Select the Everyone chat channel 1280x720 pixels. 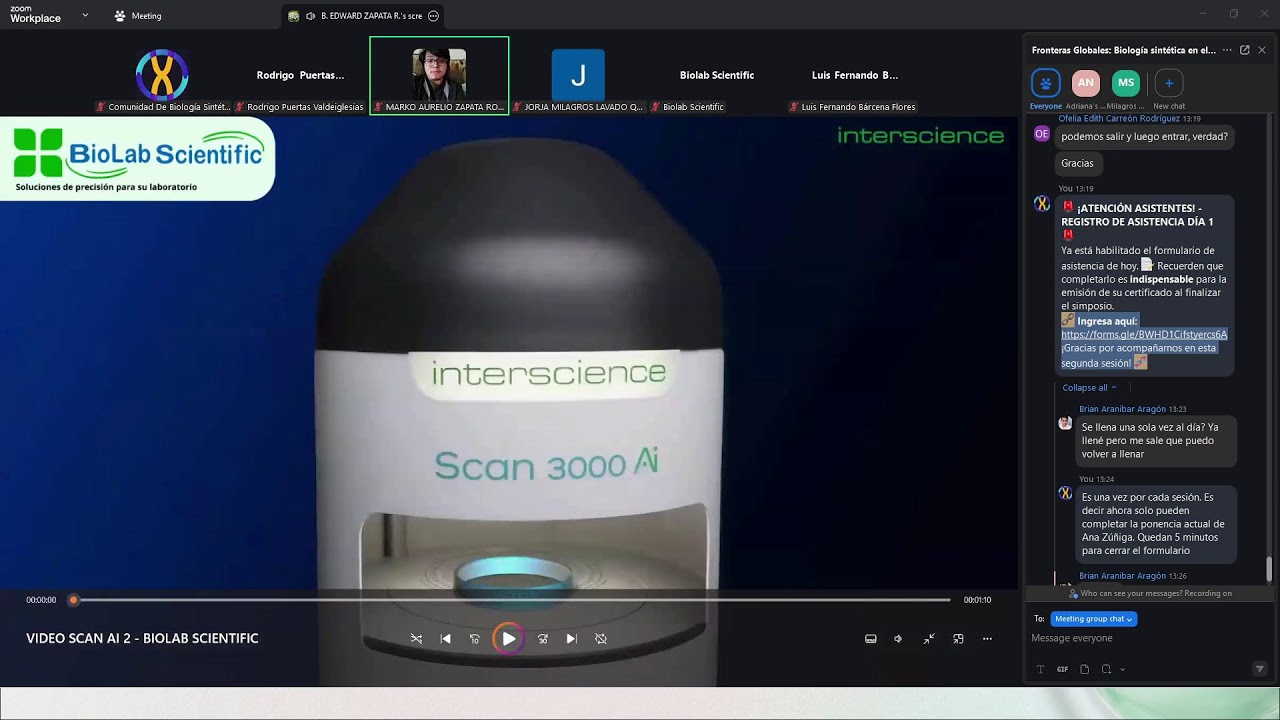point(1046,88)
